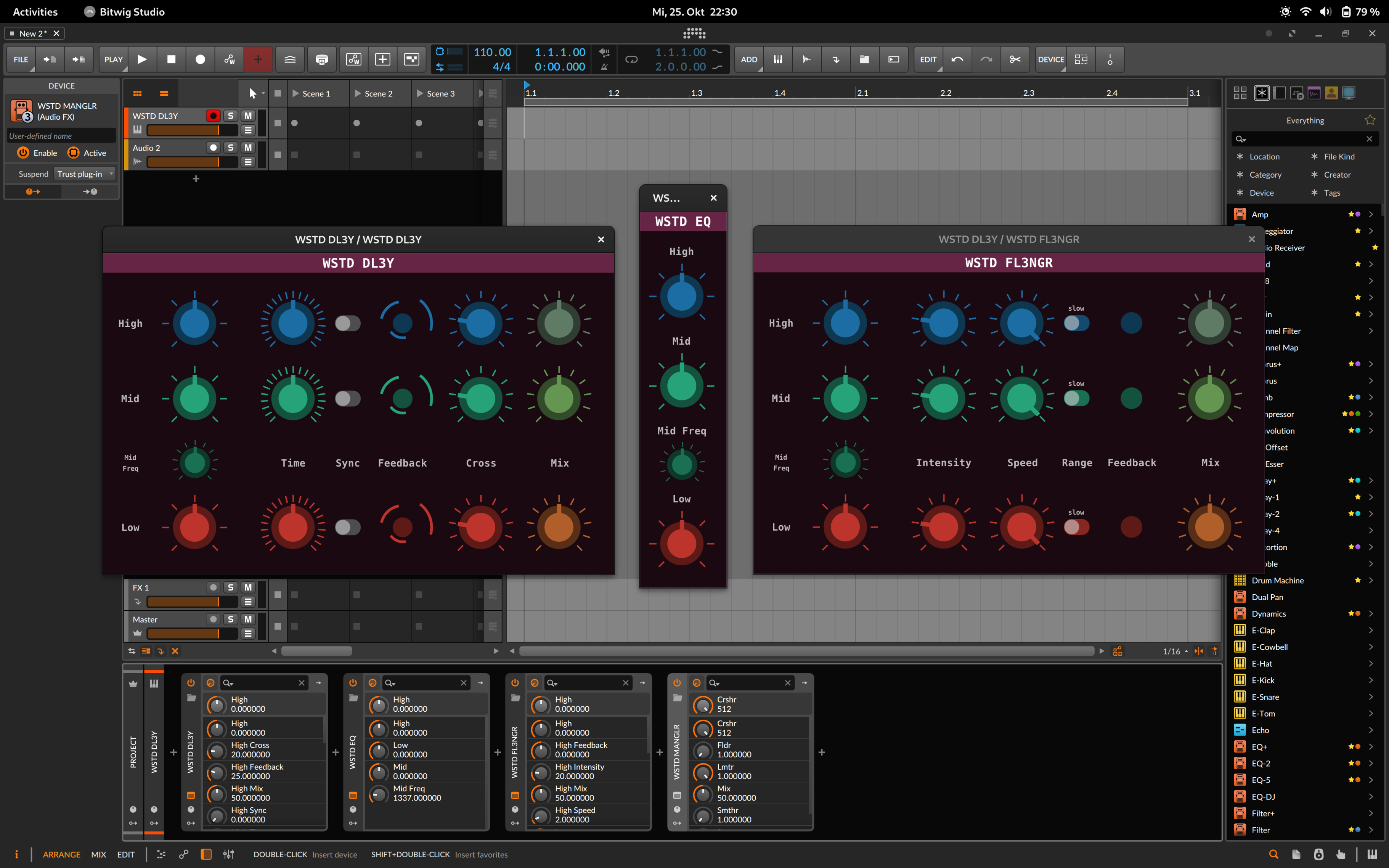Open the ADD menu button
1389x868 pixels.
(x=749, y=59)
